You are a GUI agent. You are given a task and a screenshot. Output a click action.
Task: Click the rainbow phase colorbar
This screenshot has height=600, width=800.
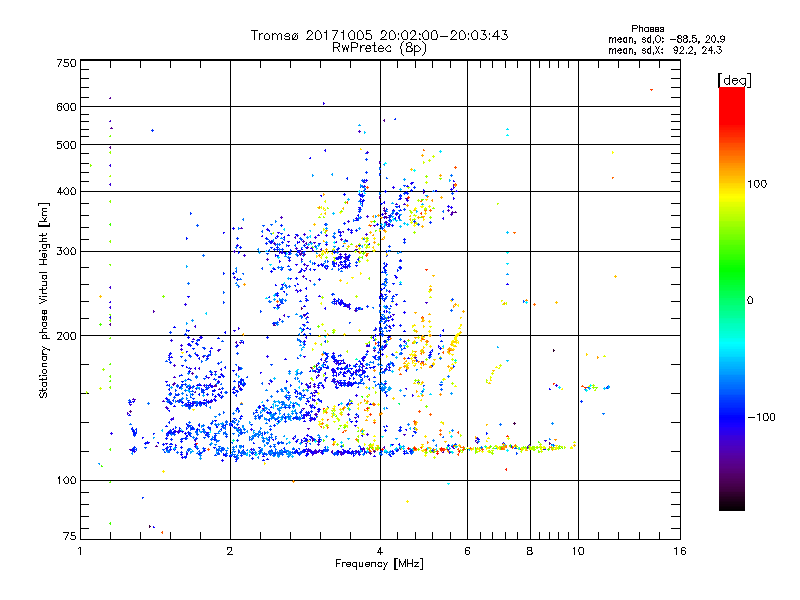tap(732, 299)
